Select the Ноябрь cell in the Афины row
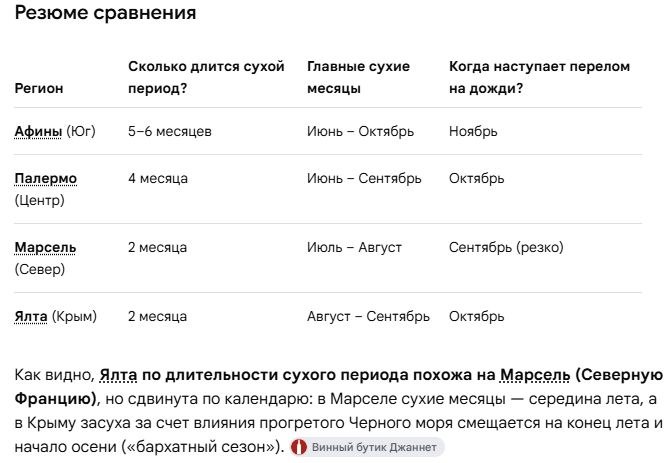Screen dimensions: 672x463 coord(473,131)
